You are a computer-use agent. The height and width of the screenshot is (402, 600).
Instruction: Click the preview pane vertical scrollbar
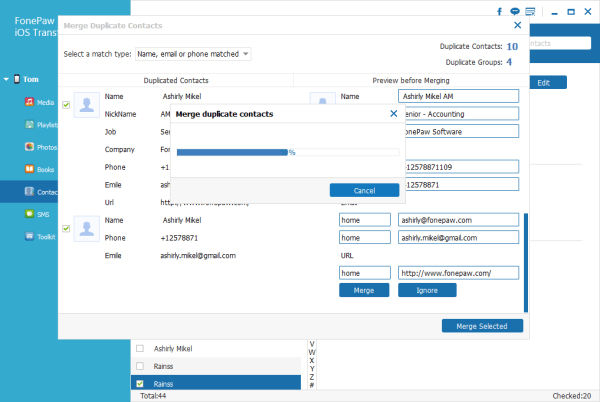526,263
